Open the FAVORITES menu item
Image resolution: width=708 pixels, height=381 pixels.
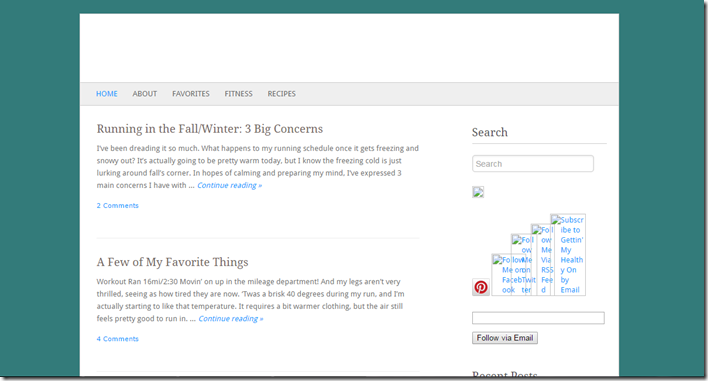click(x=191, y=94)
